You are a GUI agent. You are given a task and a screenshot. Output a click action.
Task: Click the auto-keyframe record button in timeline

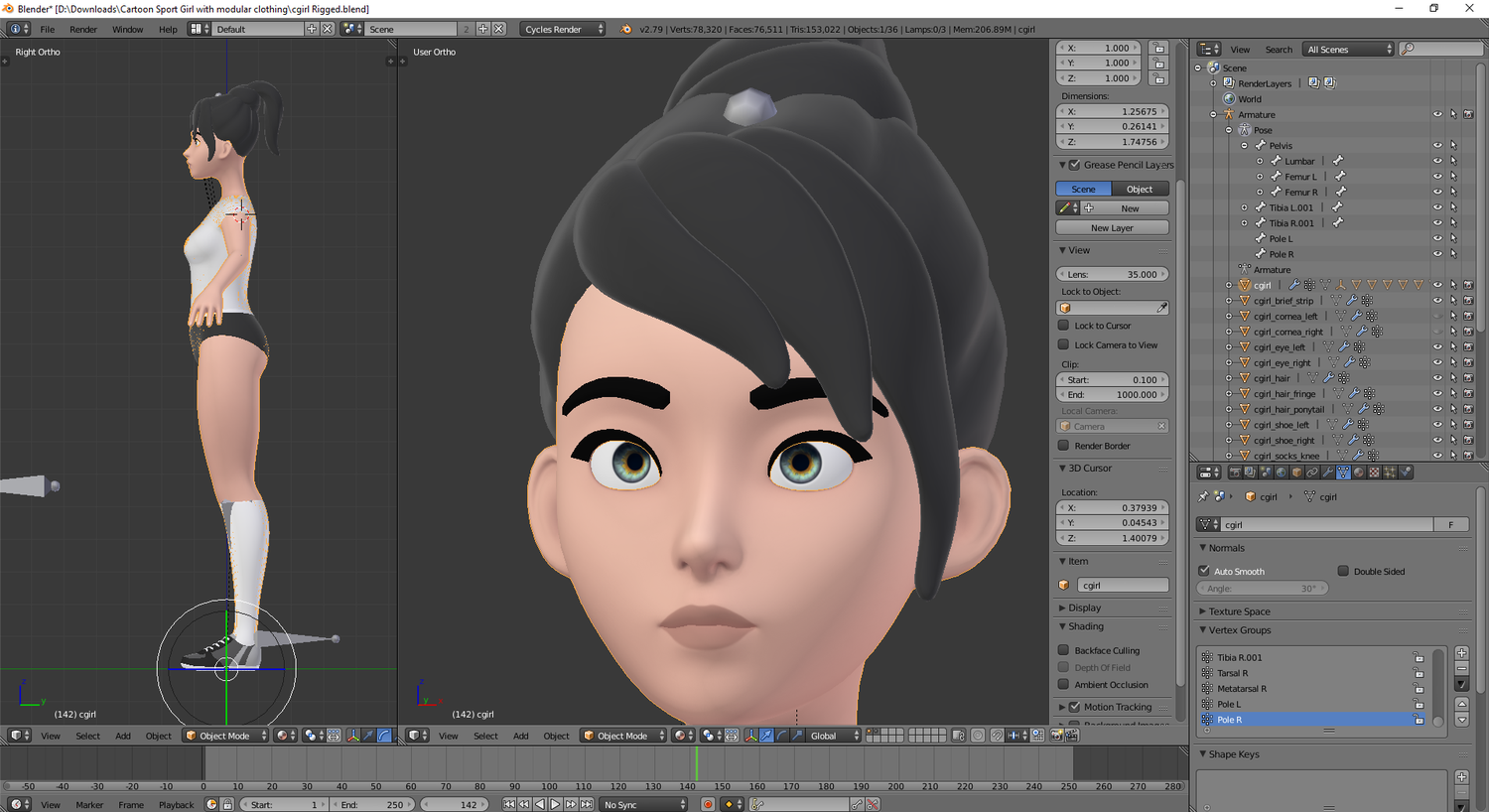[708, 804]
